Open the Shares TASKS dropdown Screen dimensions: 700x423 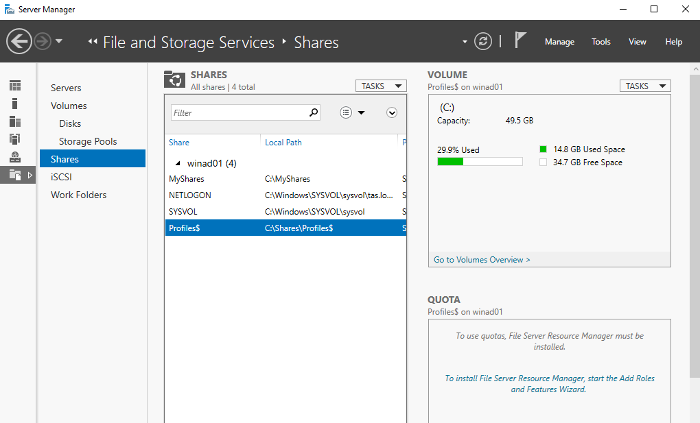tap(380, 86)
